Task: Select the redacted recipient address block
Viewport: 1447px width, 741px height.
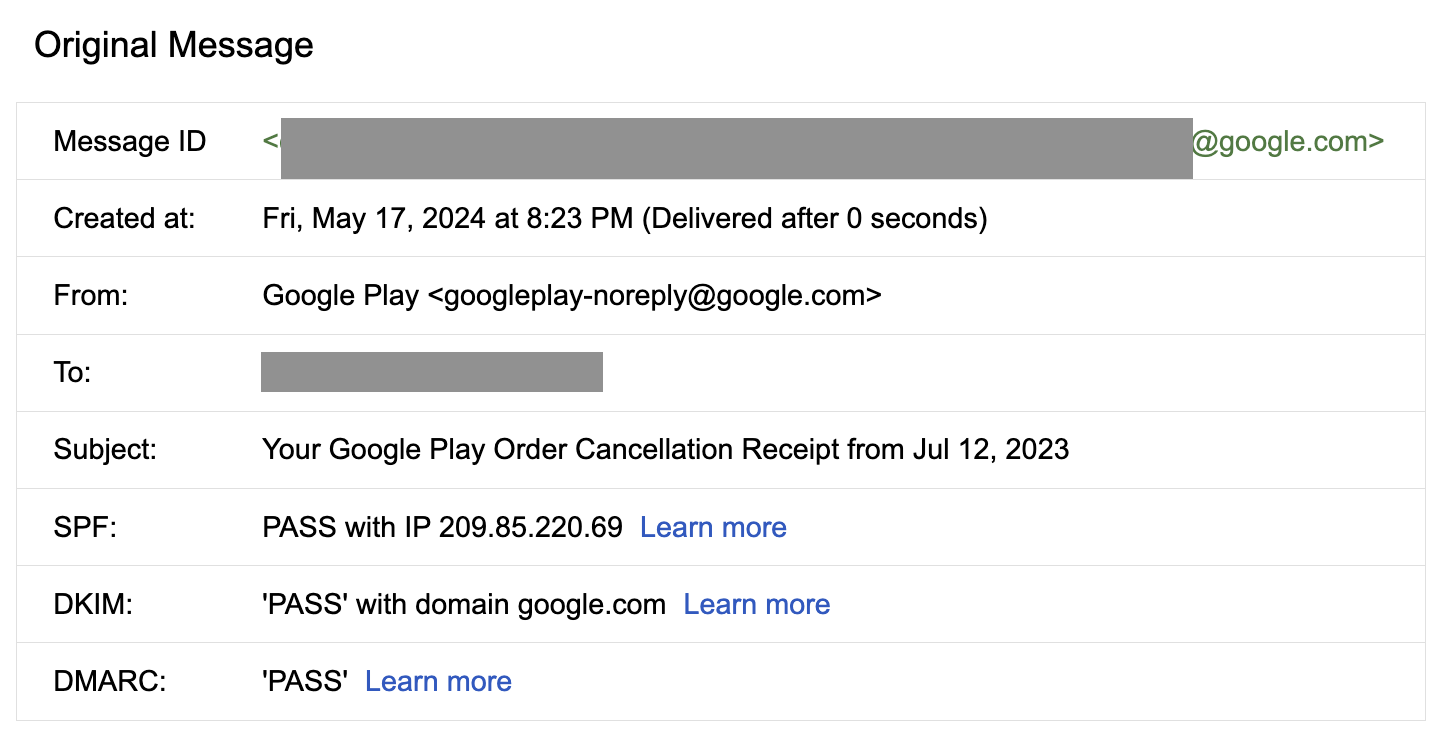Action: point(431,372)
